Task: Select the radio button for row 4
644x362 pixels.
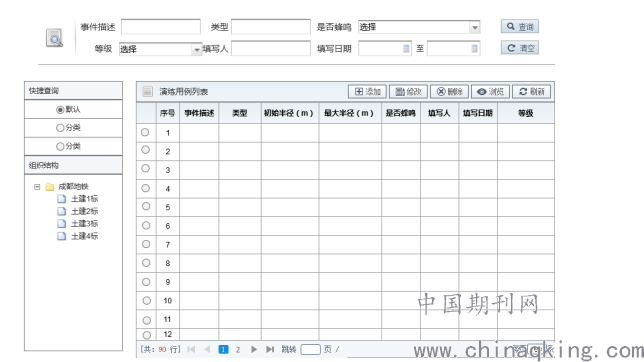Action: [x=145, y=188]
